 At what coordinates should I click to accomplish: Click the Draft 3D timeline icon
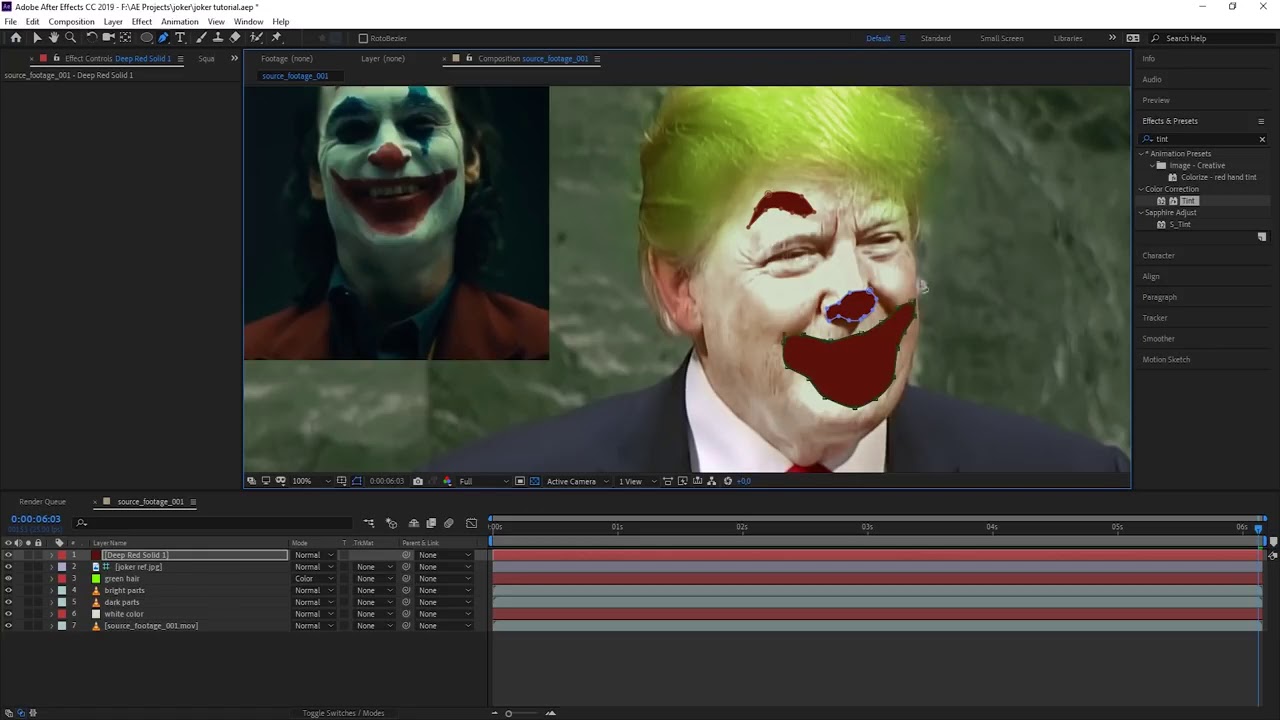(x=391, y=523)
